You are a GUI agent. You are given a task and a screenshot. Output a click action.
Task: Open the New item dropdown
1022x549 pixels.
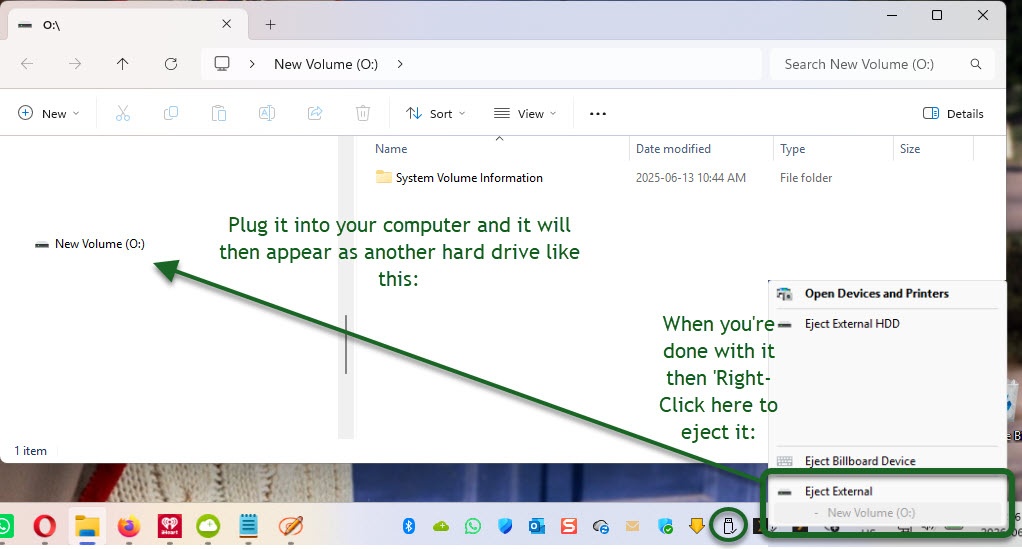[48, 113]
